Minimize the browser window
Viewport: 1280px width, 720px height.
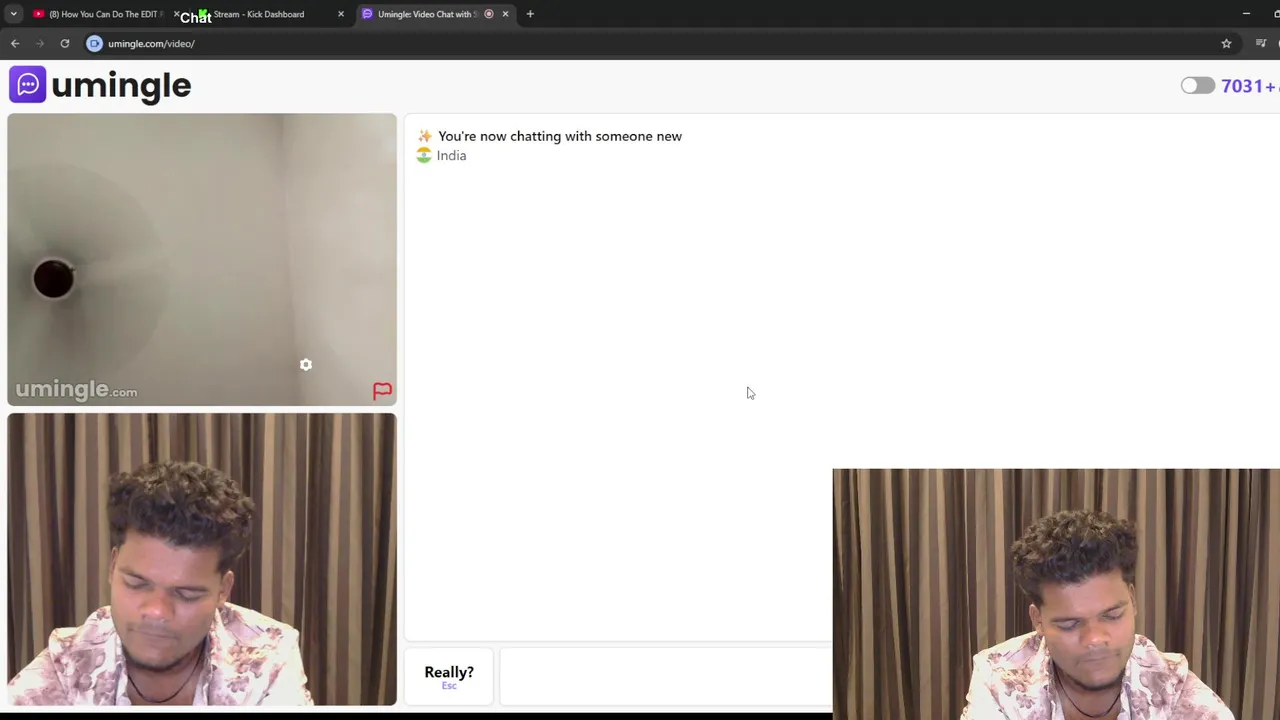(x=1246, y=14)
